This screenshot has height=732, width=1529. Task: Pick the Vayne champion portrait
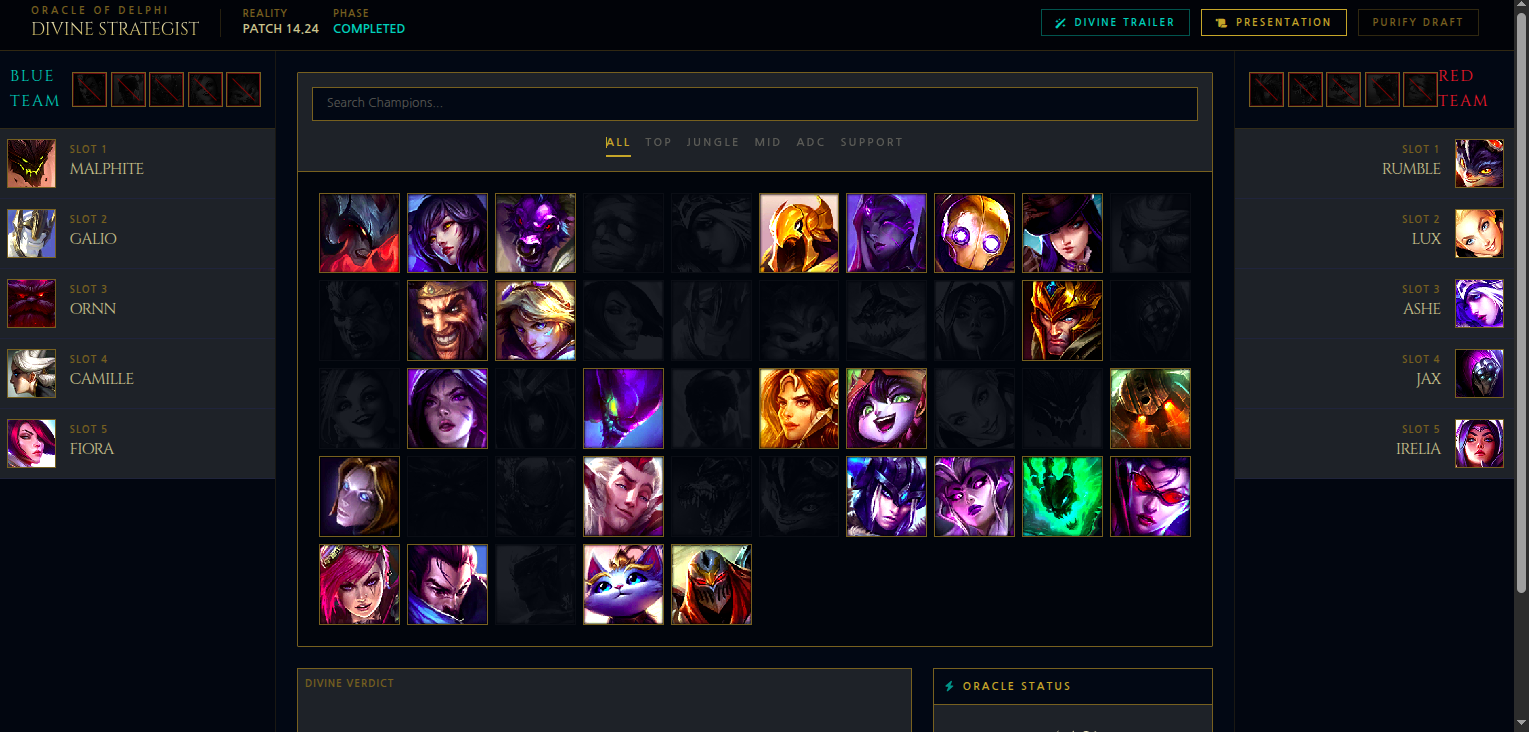(x=1150, y=496)
